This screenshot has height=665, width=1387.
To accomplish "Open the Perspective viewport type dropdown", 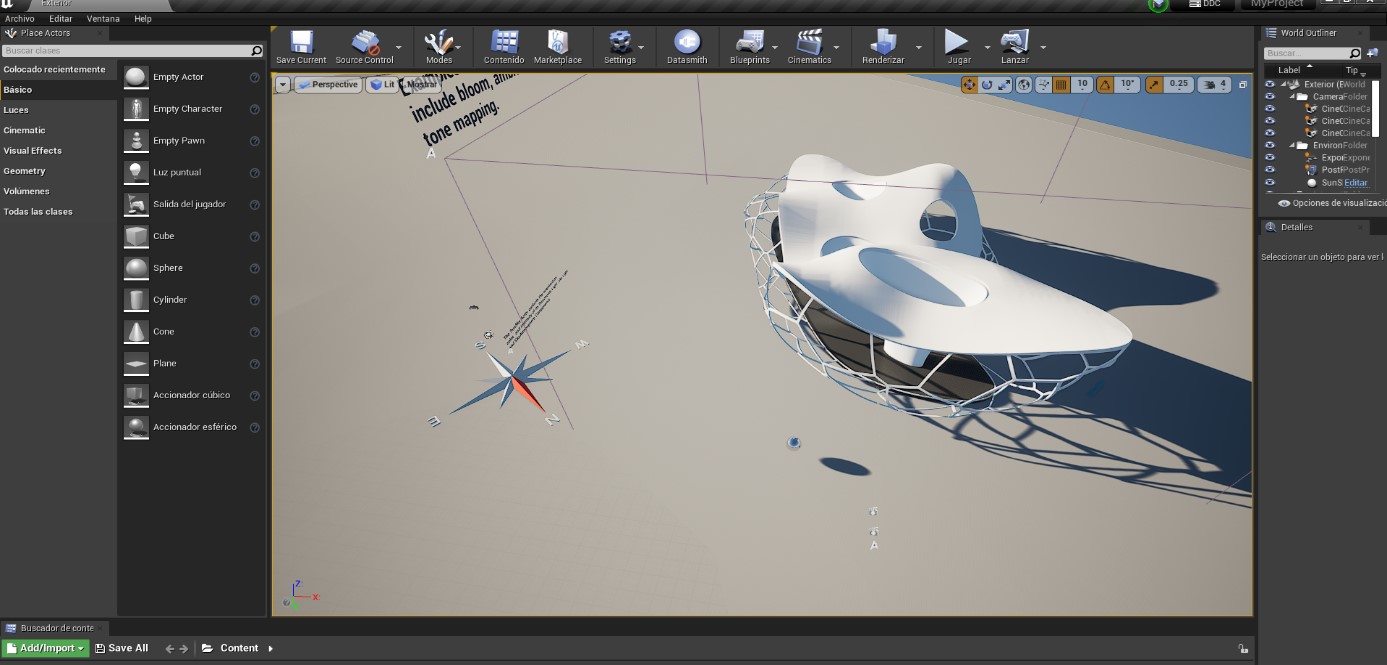I will pyautogui.click(x=327, y=85).
